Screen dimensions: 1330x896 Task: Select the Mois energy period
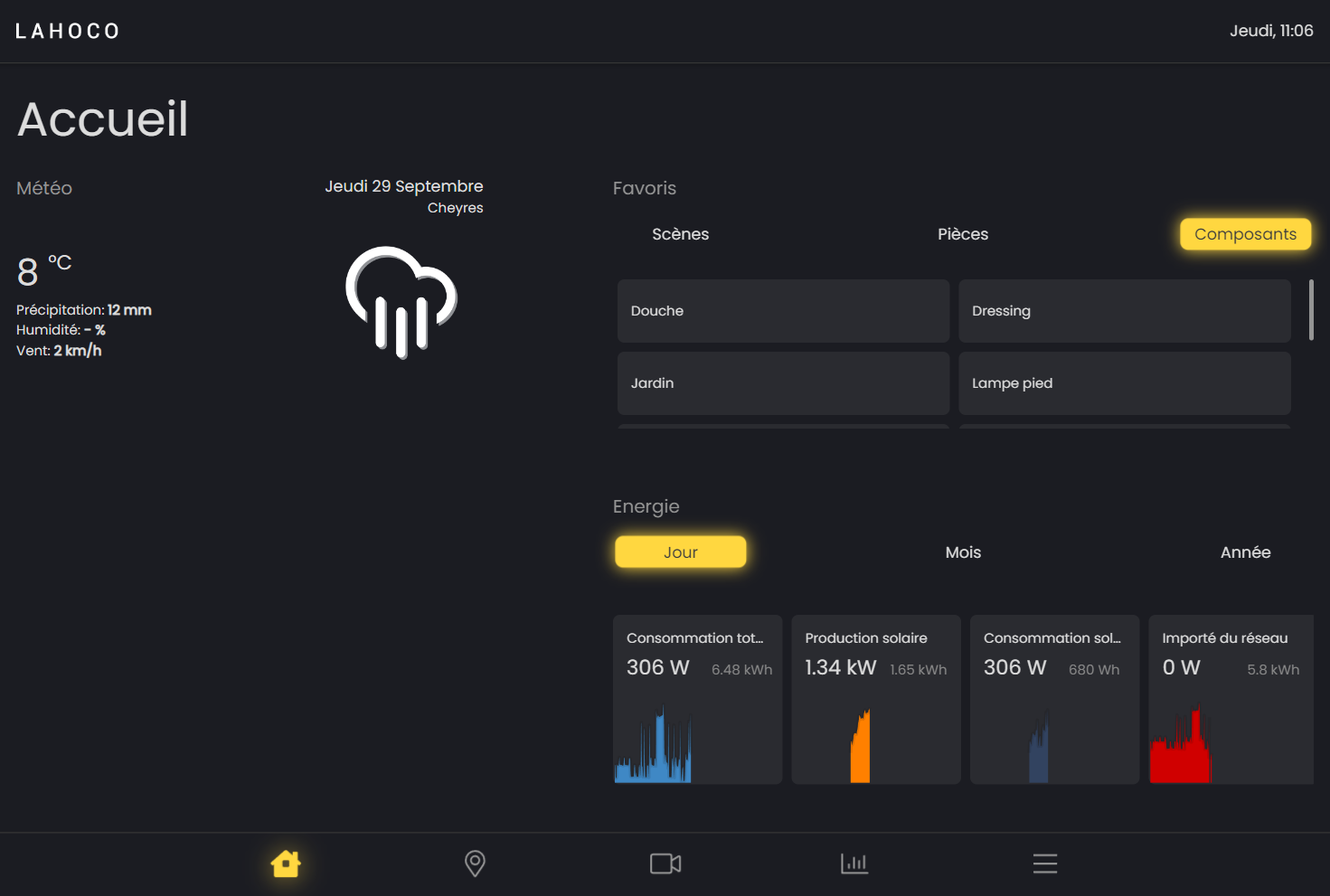(963, 552)
